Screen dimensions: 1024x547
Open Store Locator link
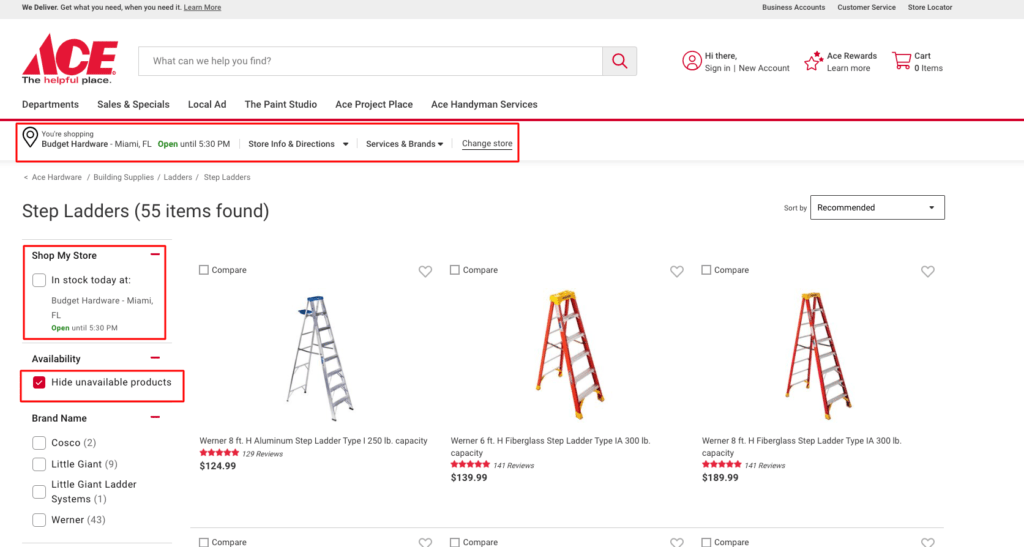pos(930,7)
